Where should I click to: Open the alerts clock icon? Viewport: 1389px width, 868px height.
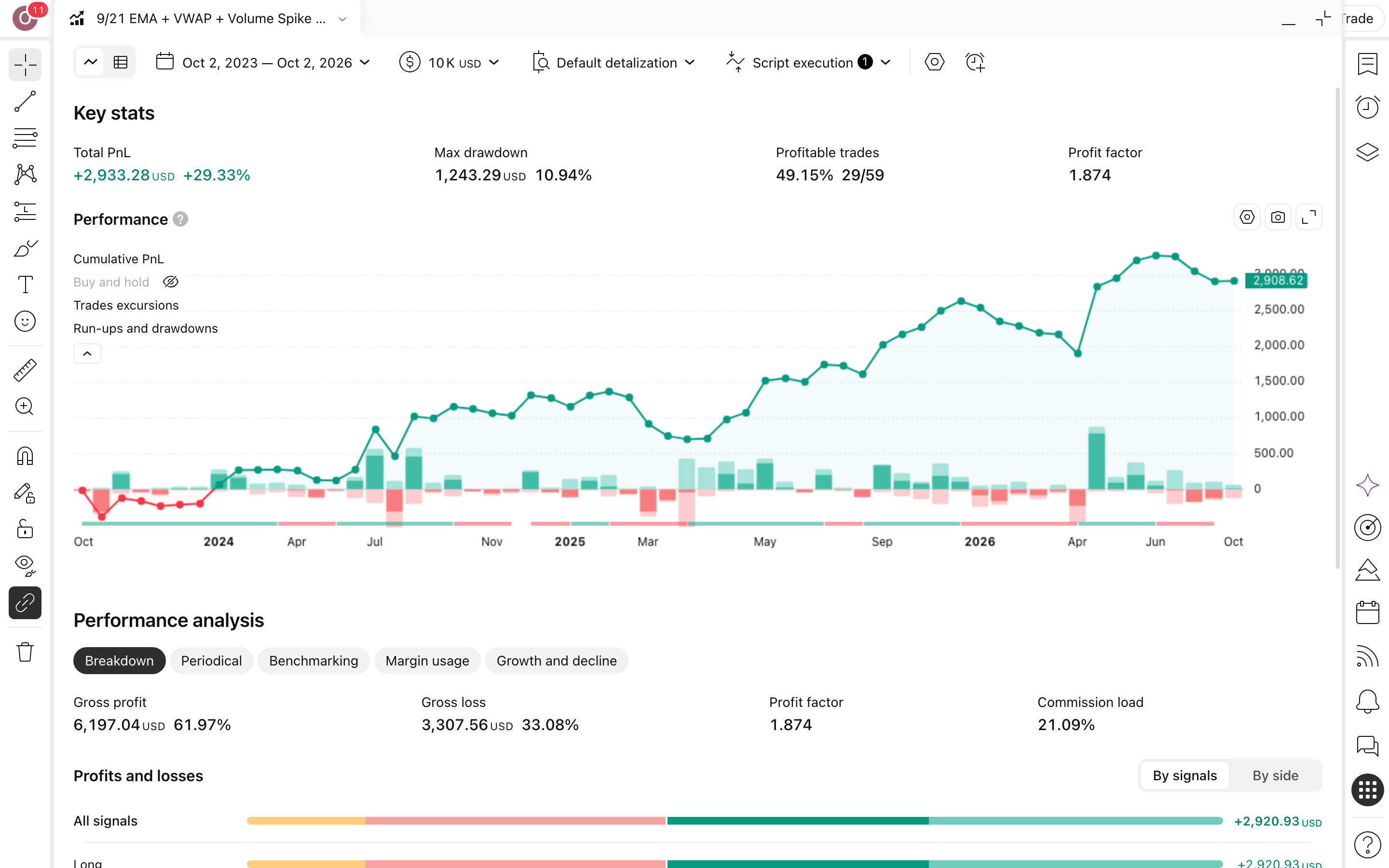click(1367, 108)
